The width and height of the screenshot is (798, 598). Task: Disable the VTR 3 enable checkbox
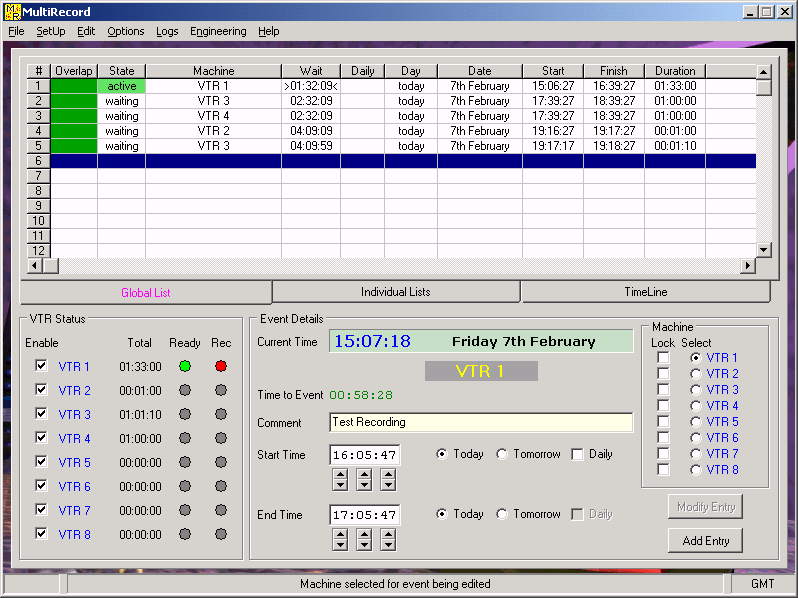41,414
